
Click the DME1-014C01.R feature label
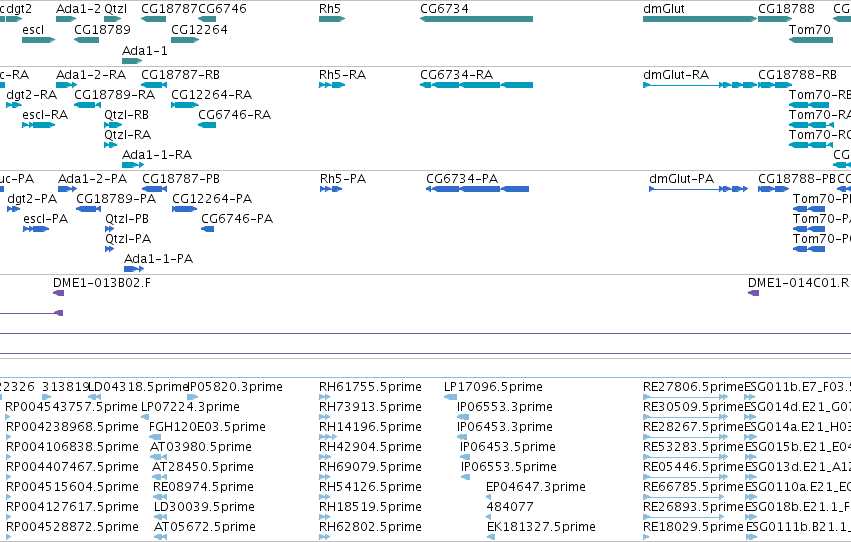click(798, 283)
